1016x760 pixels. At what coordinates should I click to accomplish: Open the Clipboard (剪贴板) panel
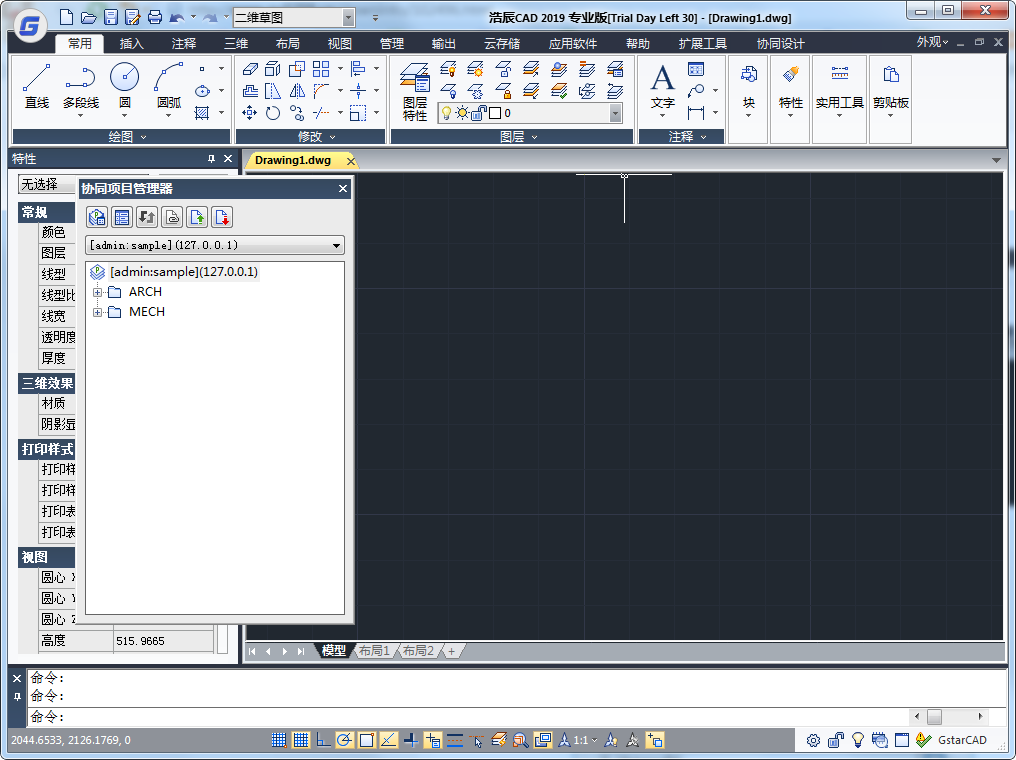coord(890,89)
